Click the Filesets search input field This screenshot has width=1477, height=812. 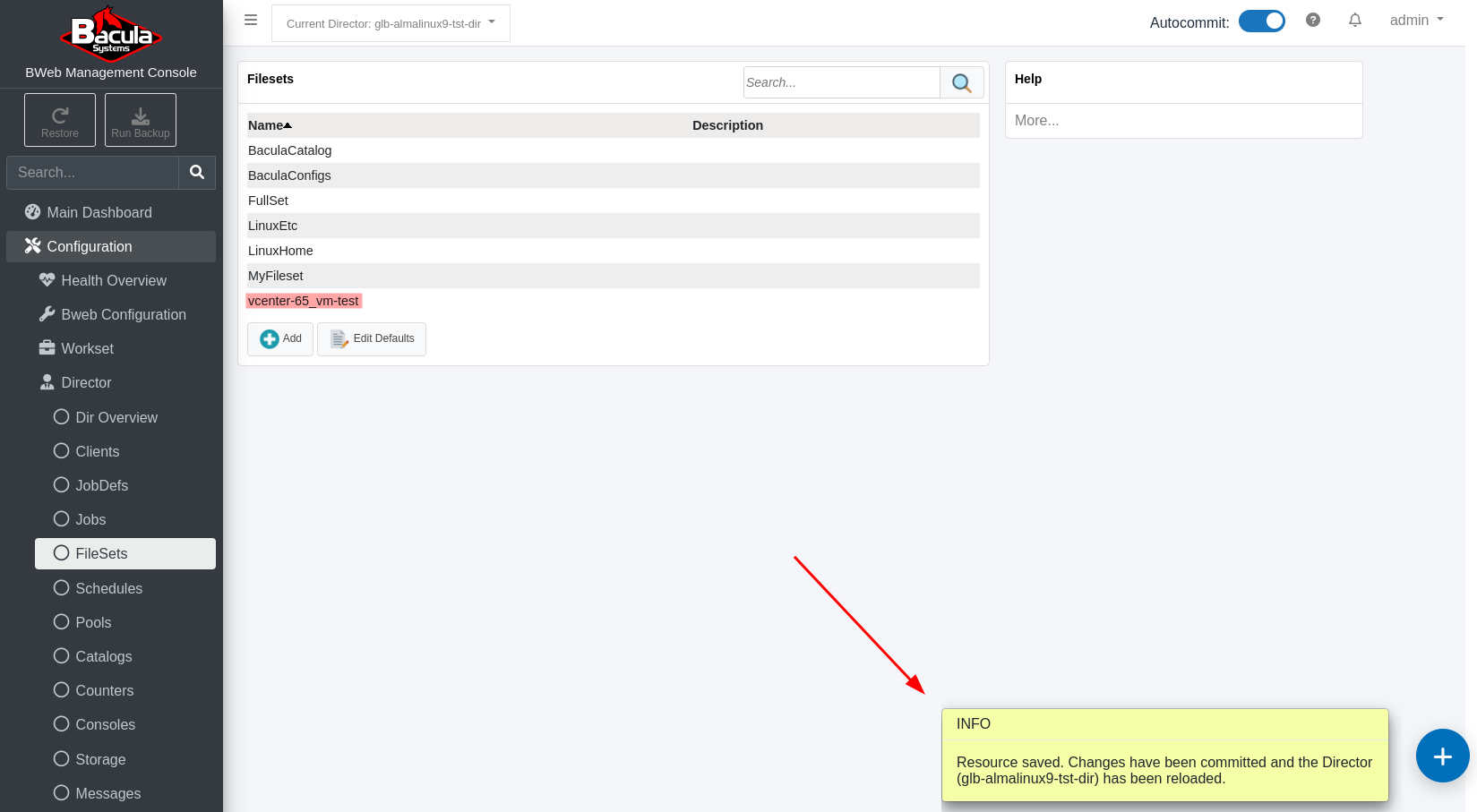(841, 82)
